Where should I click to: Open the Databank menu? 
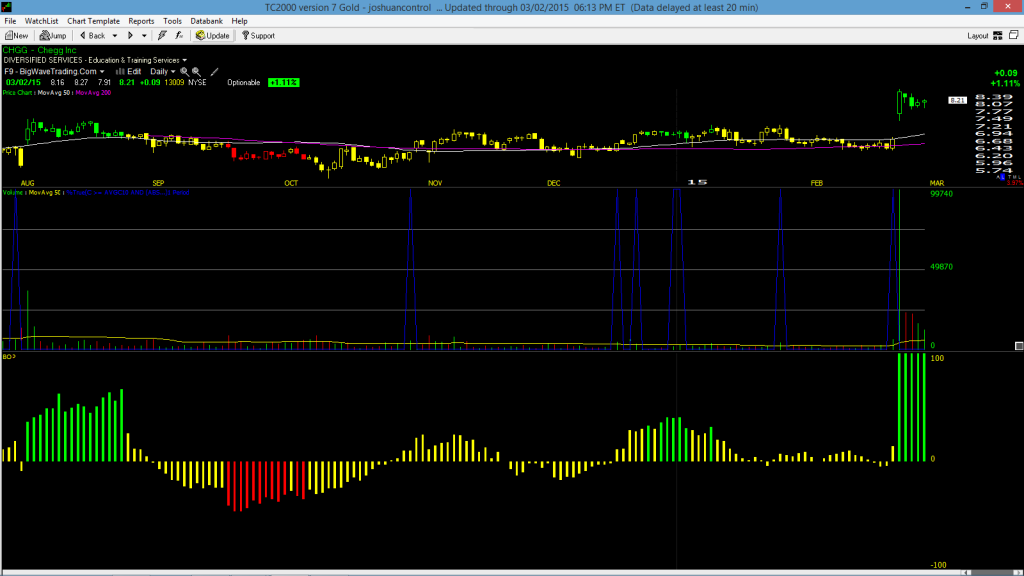click(206, 21)
